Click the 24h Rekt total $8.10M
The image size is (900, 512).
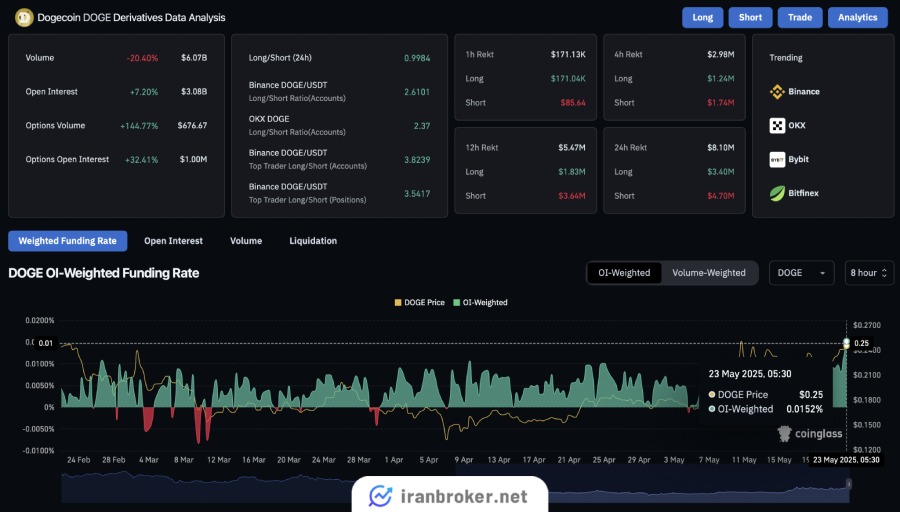point(721,148)
